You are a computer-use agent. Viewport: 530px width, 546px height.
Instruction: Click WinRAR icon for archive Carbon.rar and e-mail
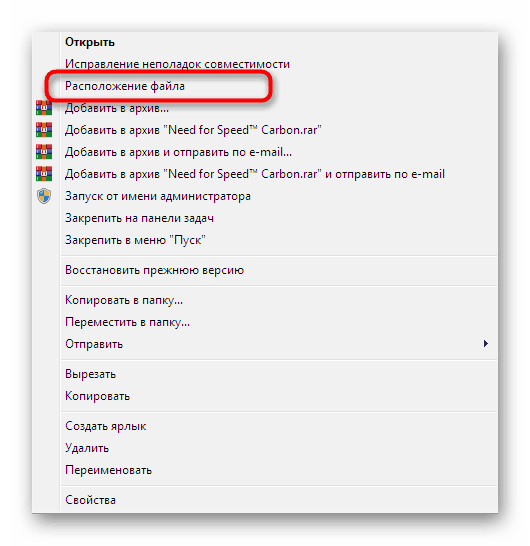[x=44, y=174]
